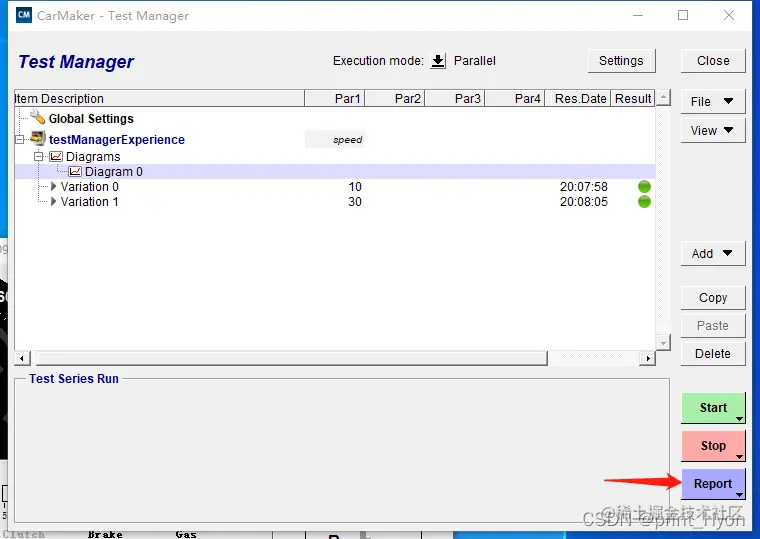Image resolution: width=760 pixels, height=539 pixels.
Task: Select the testManagerExperience tree item
Action: (116, 140)
